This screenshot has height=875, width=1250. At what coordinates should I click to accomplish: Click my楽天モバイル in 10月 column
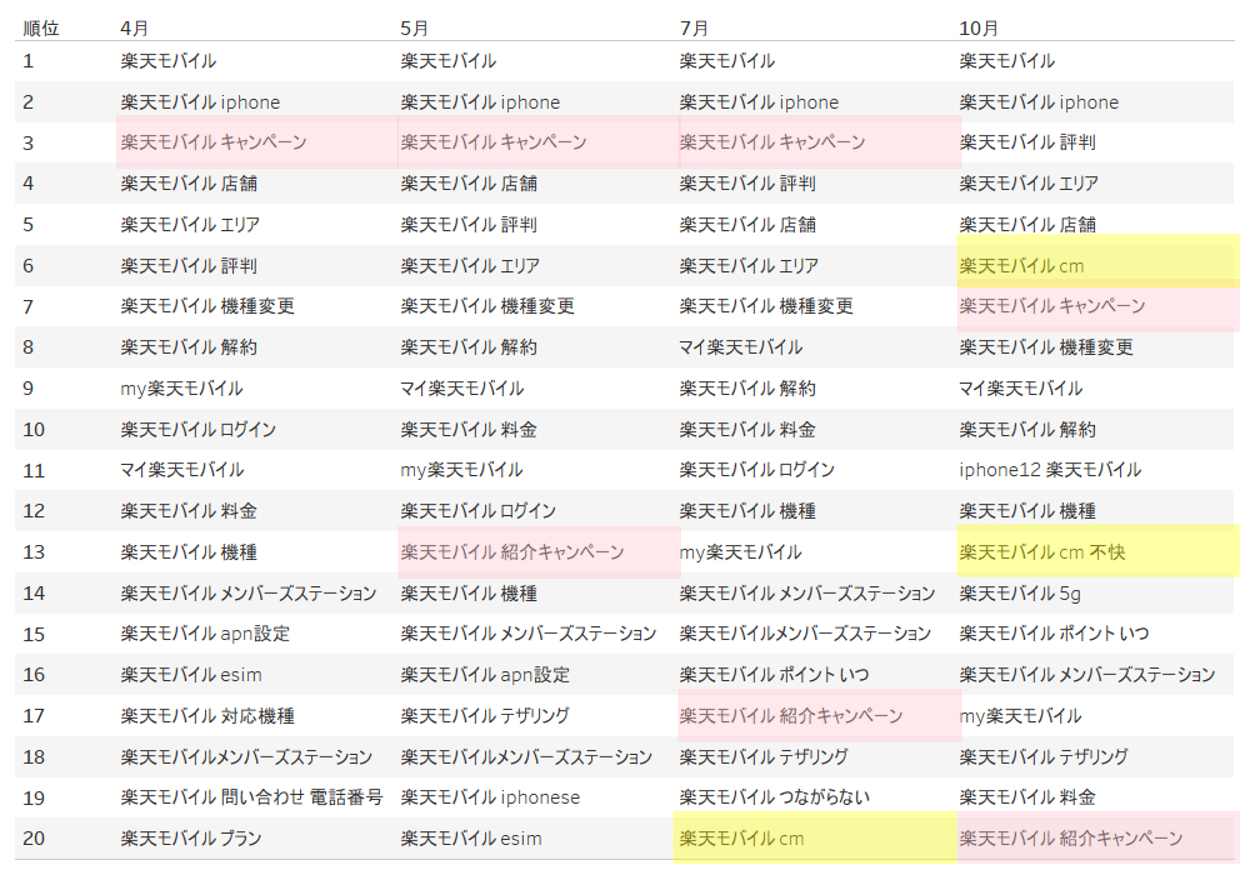pos(1020,716)
